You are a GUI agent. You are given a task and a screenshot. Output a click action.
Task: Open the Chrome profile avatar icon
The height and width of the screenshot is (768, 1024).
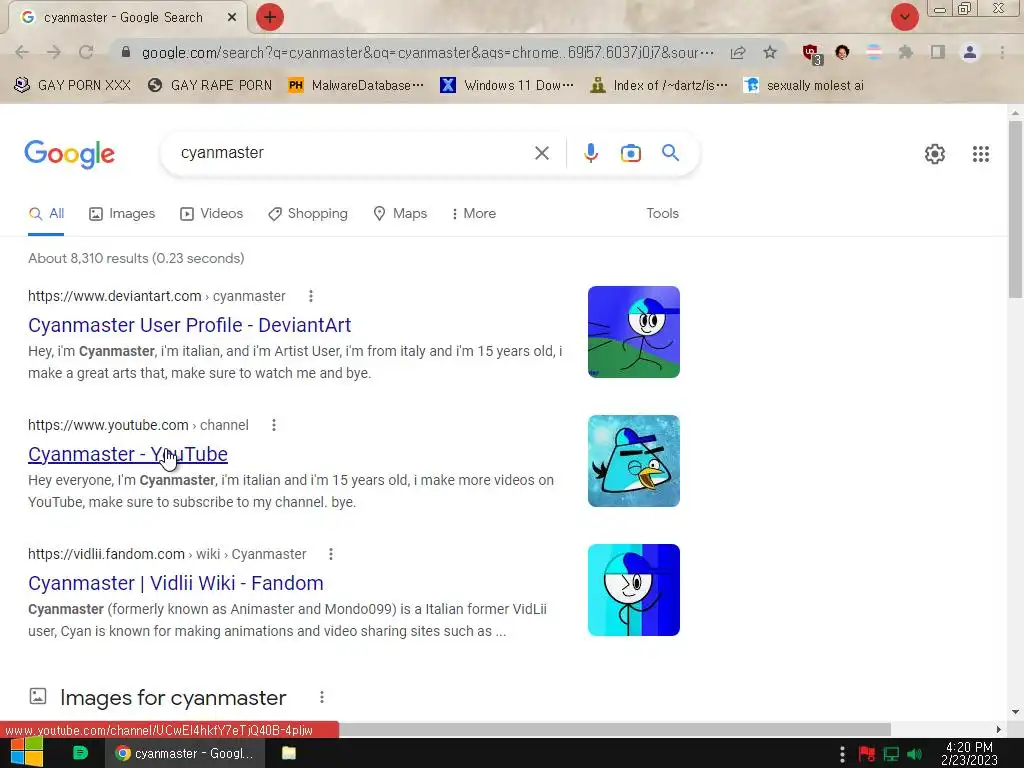(970, 52)
